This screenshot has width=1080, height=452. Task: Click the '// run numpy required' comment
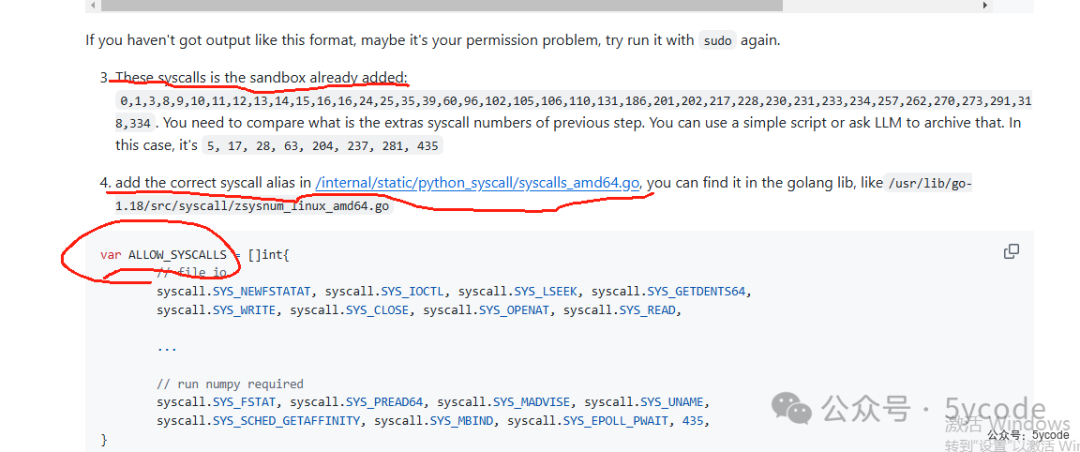[x=230, y=384]
